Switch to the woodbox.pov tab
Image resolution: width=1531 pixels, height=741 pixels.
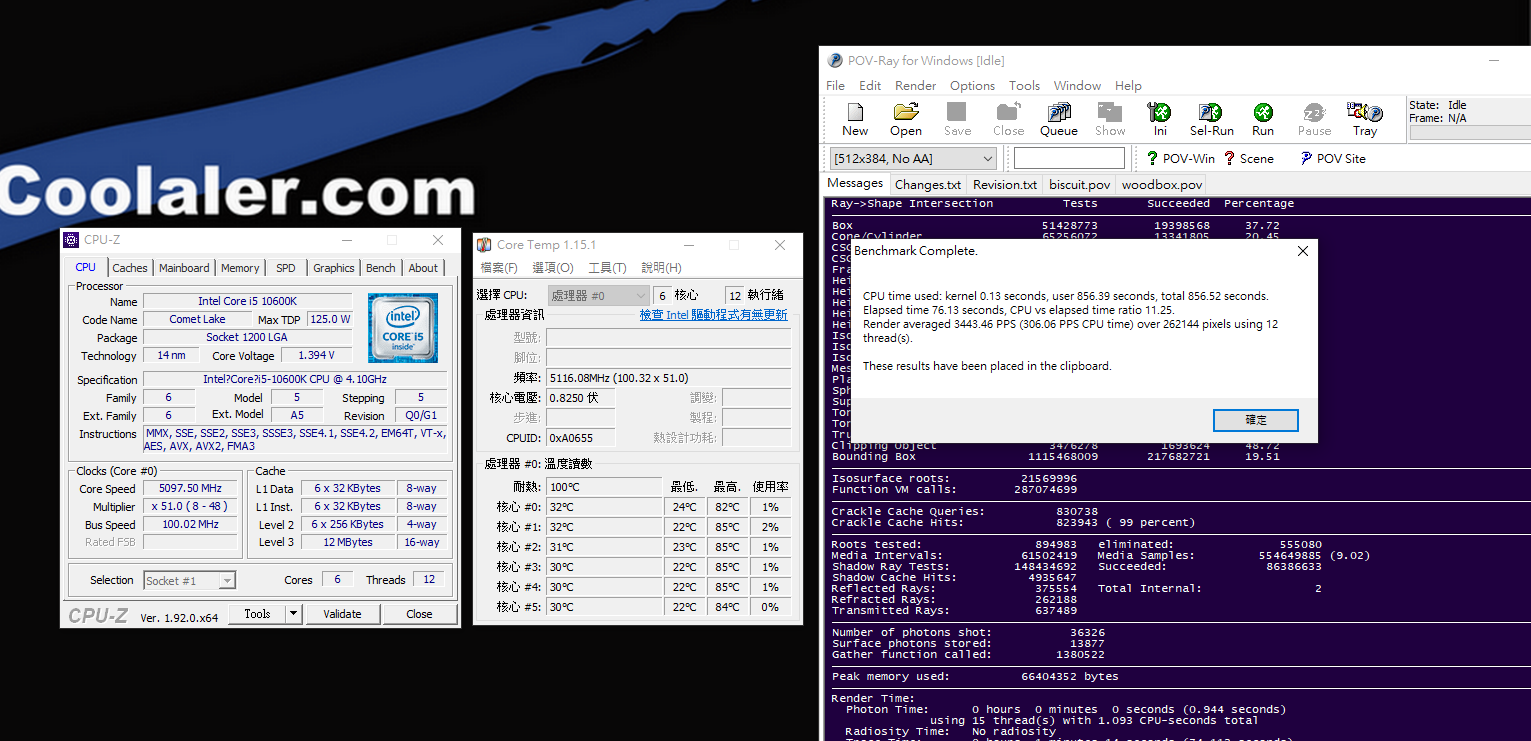(x=1161, y=184)
